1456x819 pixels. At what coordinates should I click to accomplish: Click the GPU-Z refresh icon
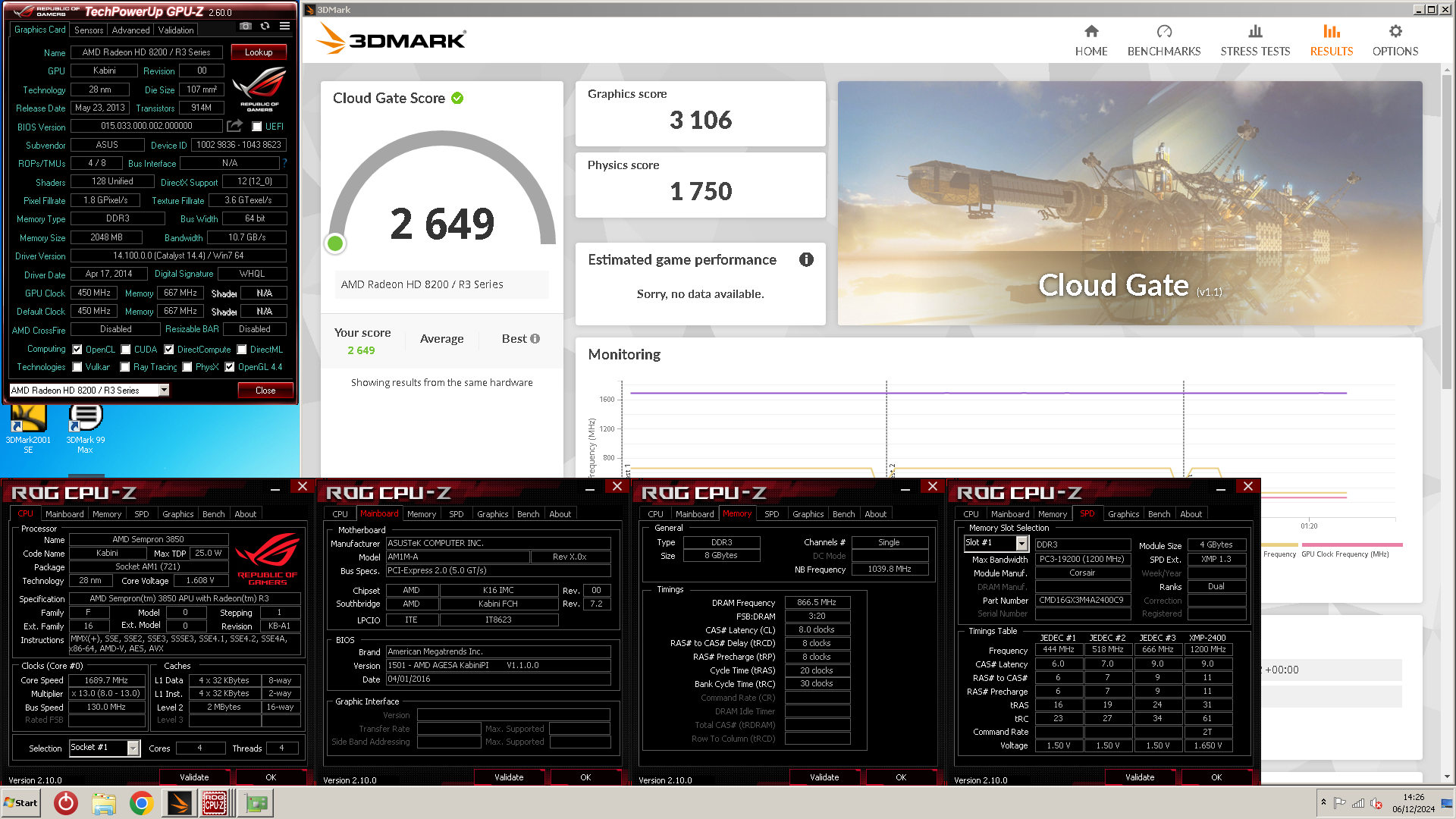click(265, 26)
